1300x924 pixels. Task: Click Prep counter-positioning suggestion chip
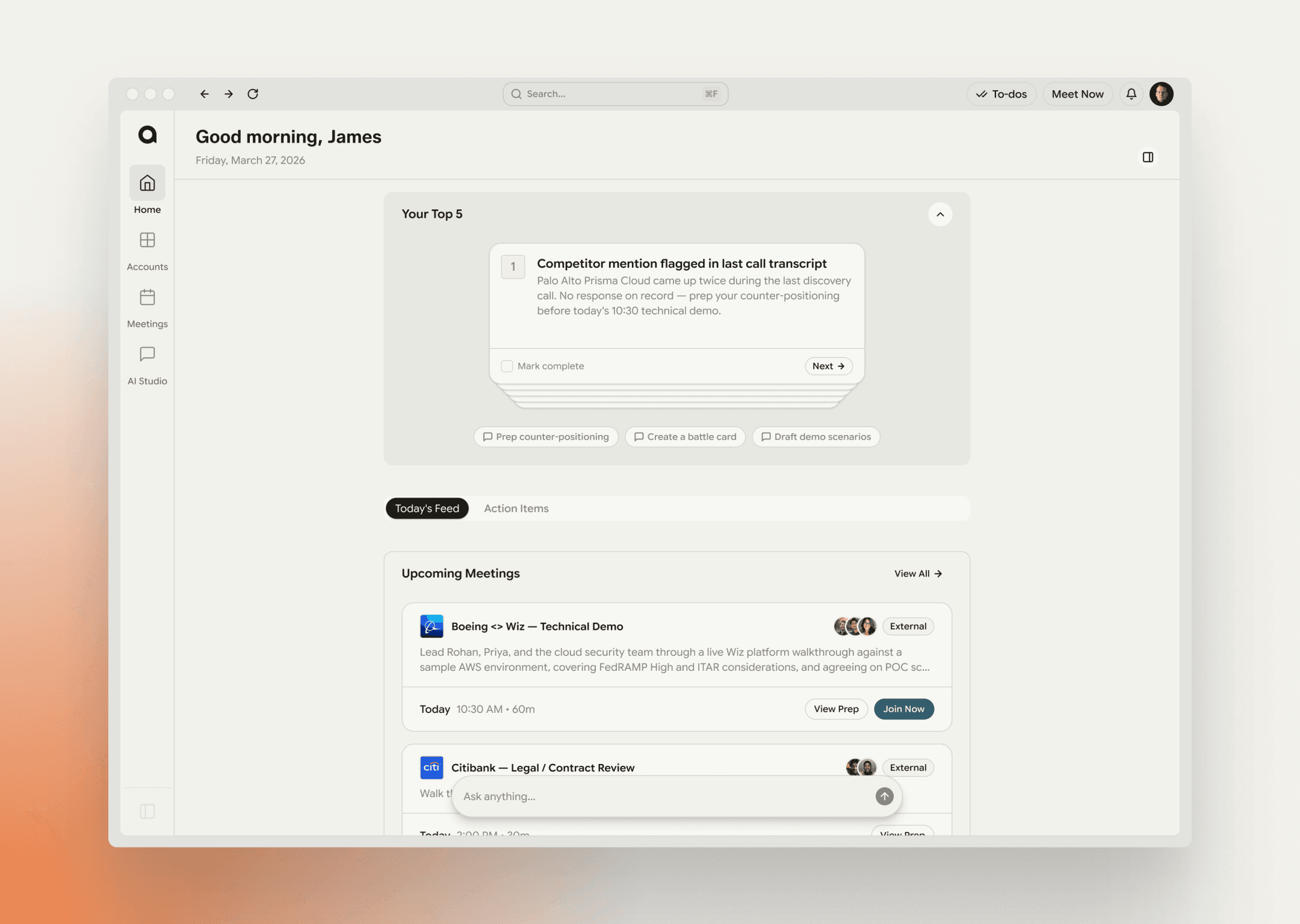[546, 437]
